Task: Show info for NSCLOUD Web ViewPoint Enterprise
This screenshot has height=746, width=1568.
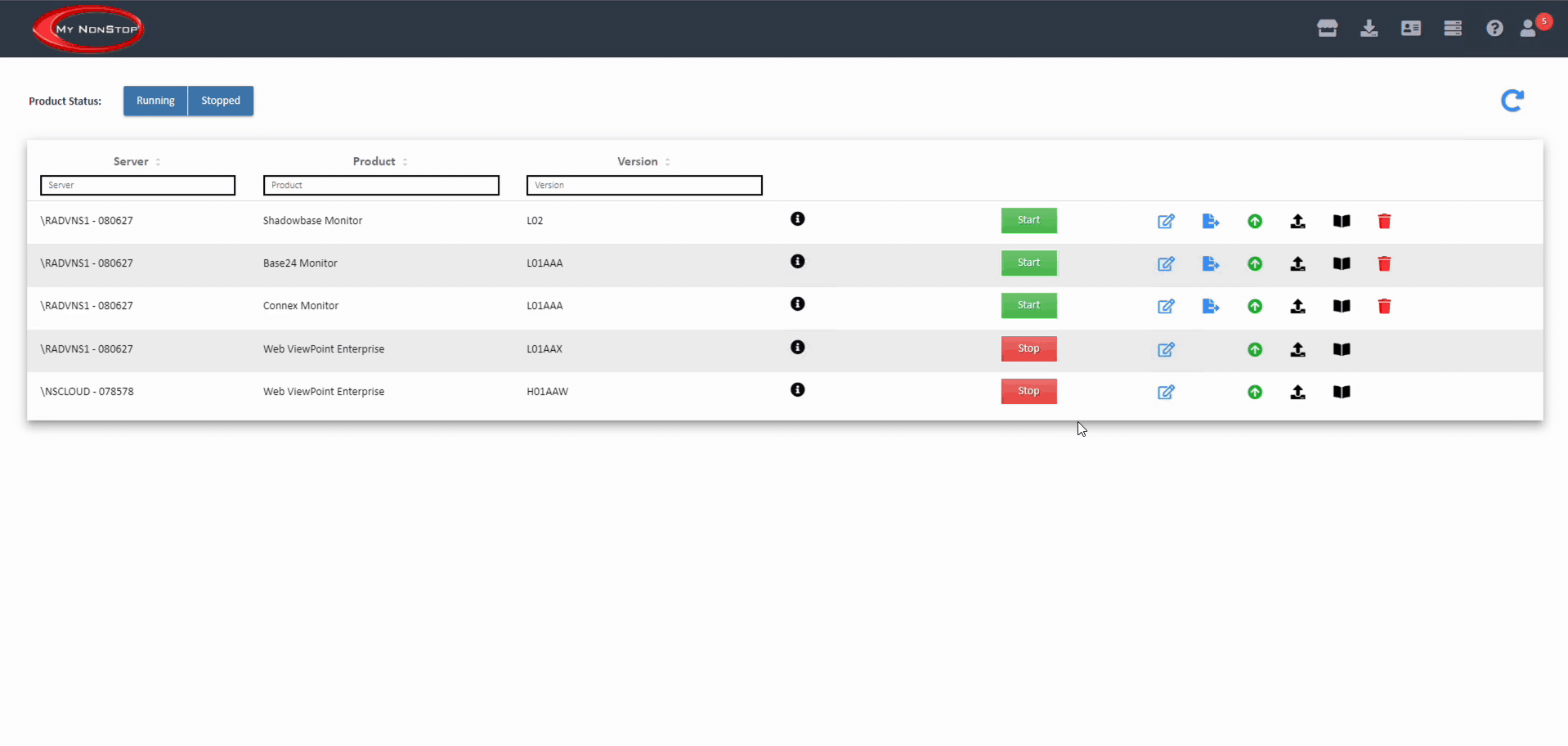Action: (798, 389)
